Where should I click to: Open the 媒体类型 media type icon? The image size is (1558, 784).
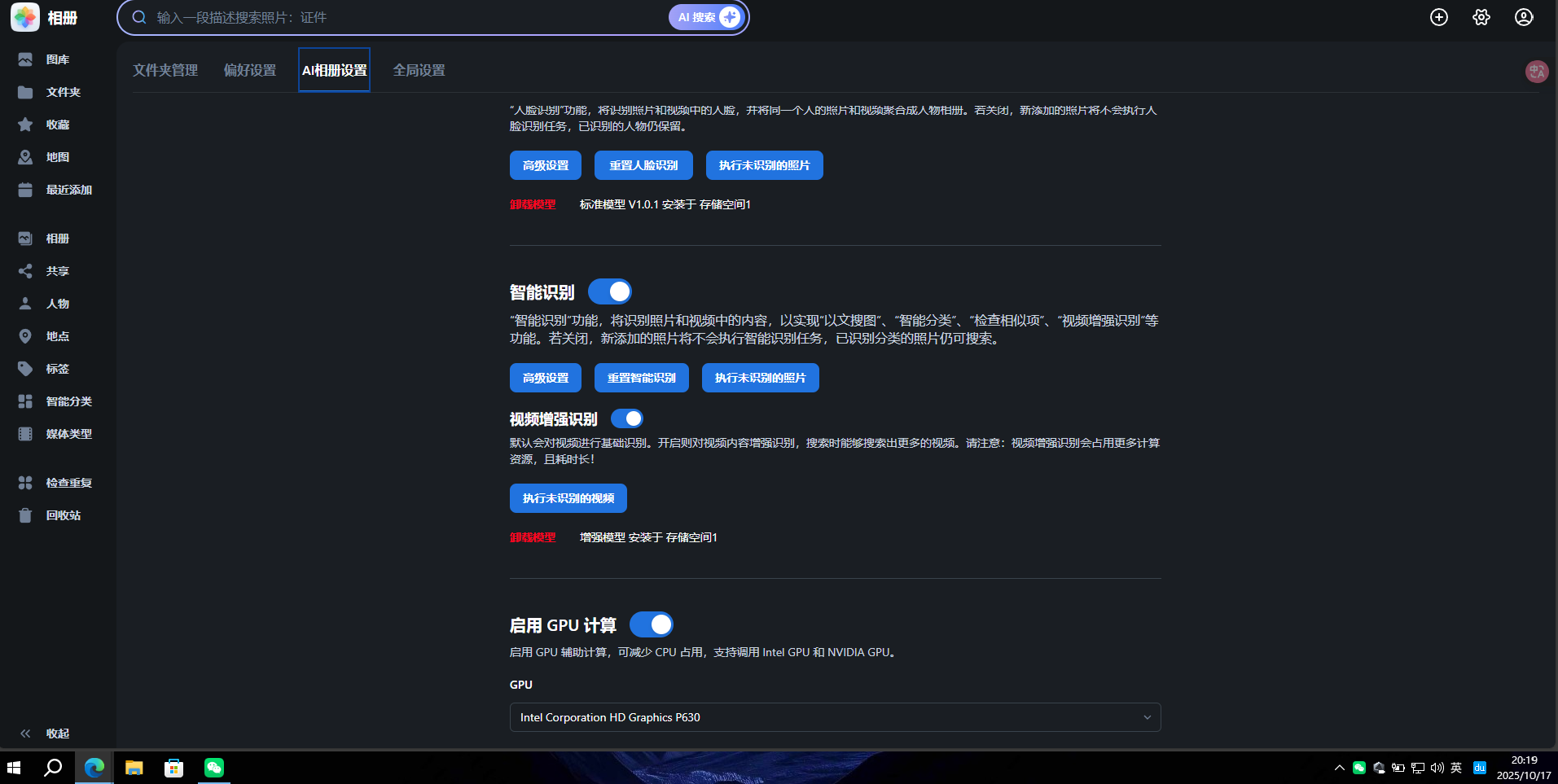(x=25, y=434)
